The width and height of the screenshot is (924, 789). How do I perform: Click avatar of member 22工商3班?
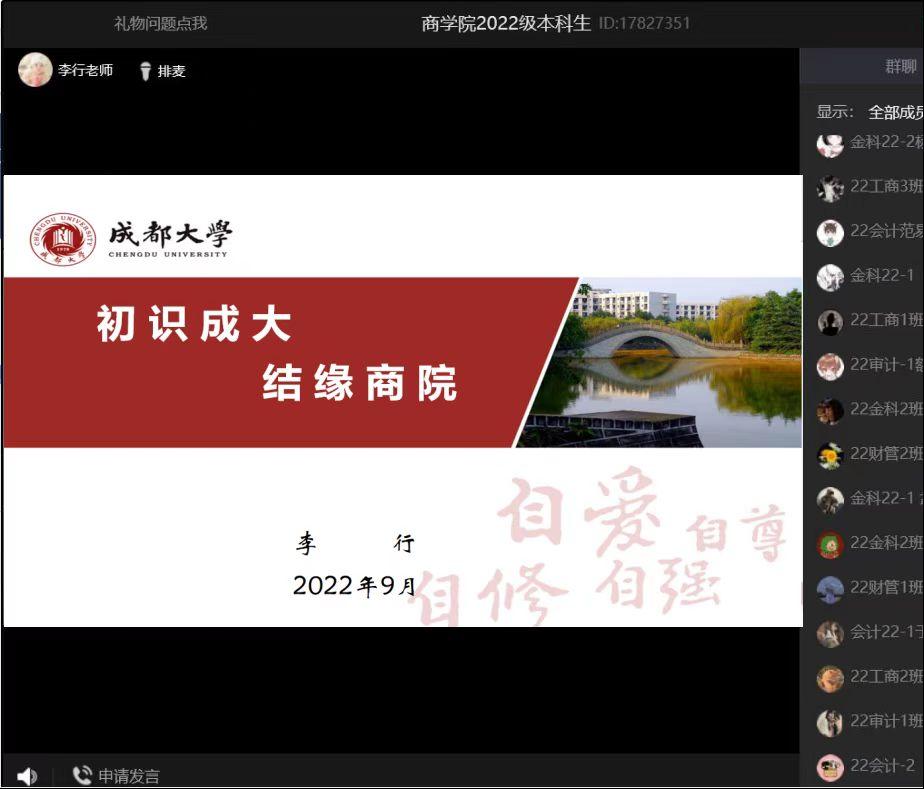(x=830, y=188)
